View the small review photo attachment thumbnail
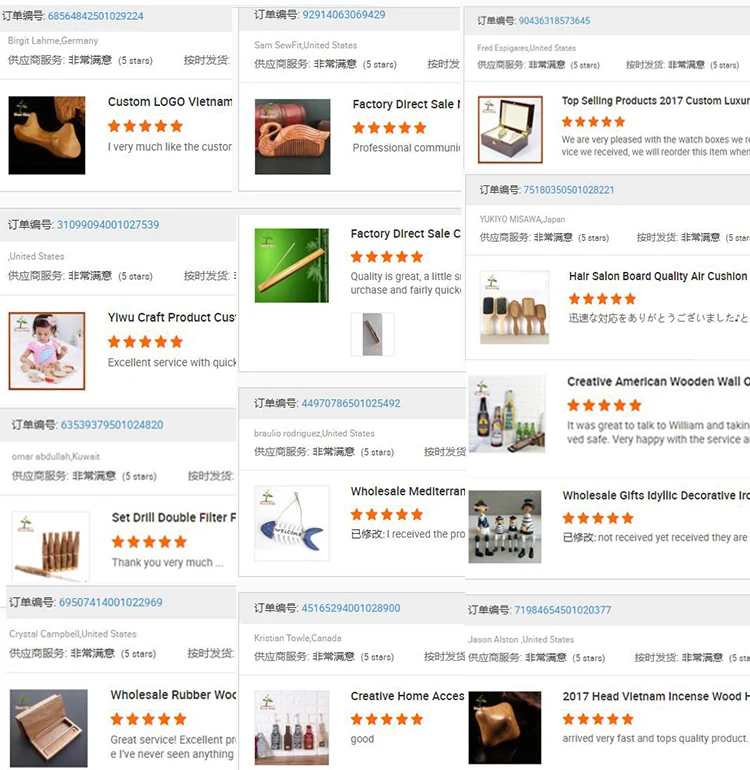The image size is (750, 770). tap(372, 334)
